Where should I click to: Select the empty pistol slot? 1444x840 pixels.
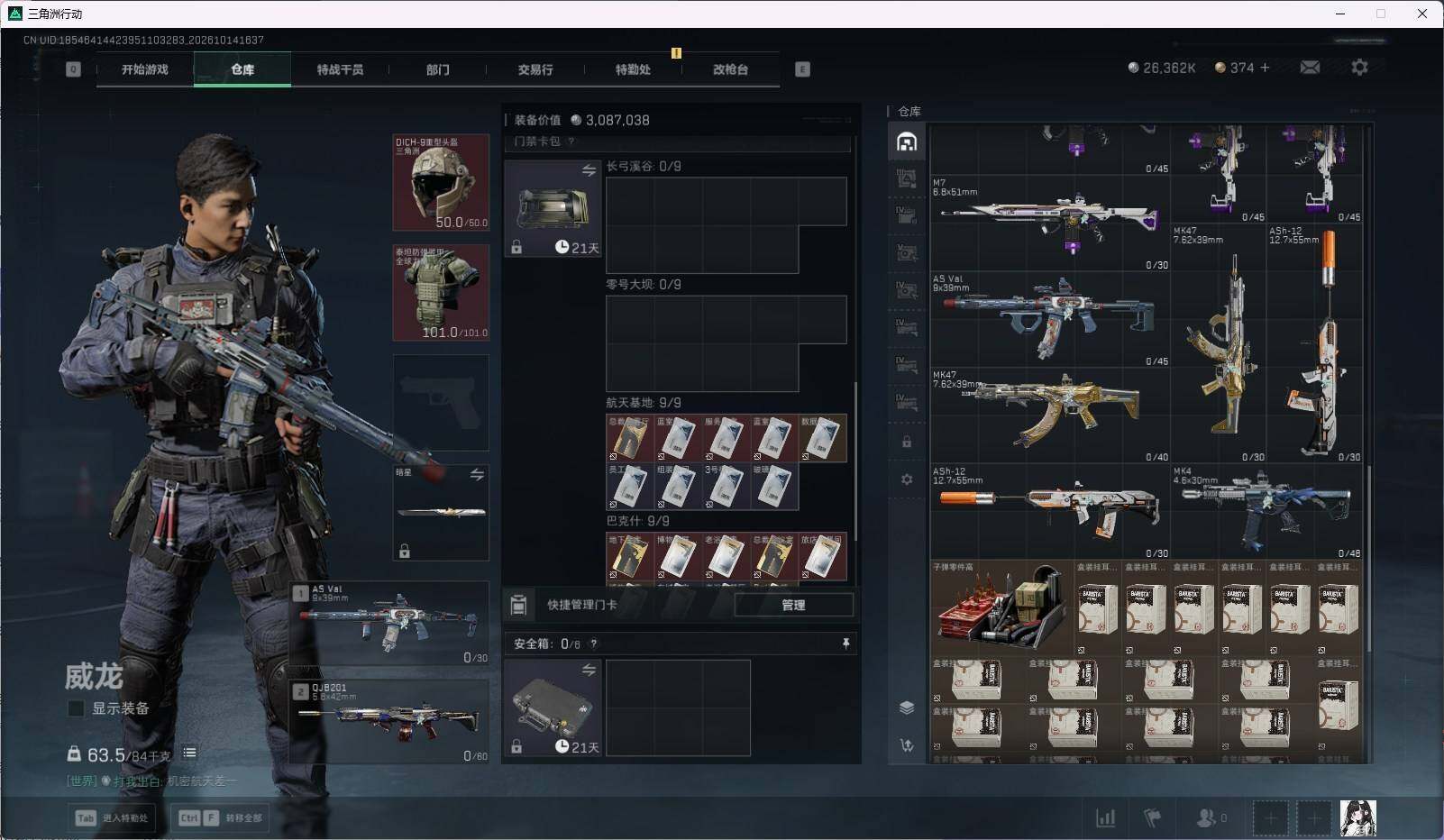click(441, 402)
